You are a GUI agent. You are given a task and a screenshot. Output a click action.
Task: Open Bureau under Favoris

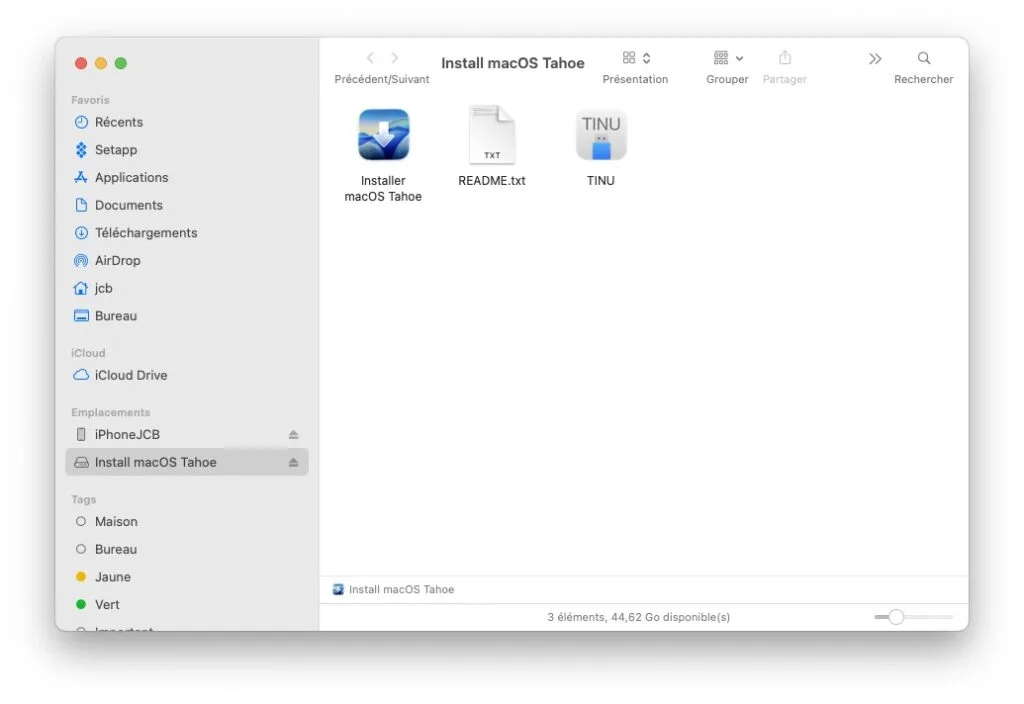186,315
